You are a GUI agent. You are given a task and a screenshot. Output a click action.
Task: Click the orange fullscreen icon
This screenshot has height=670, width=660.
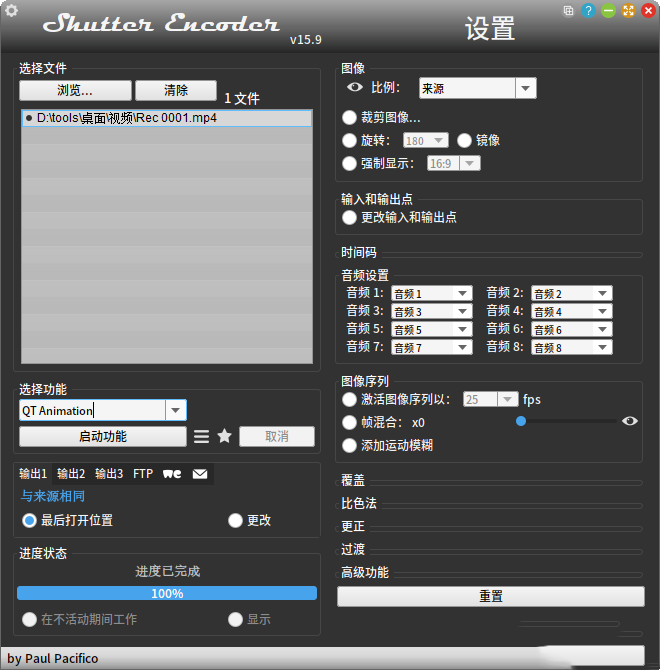[628, 11]
